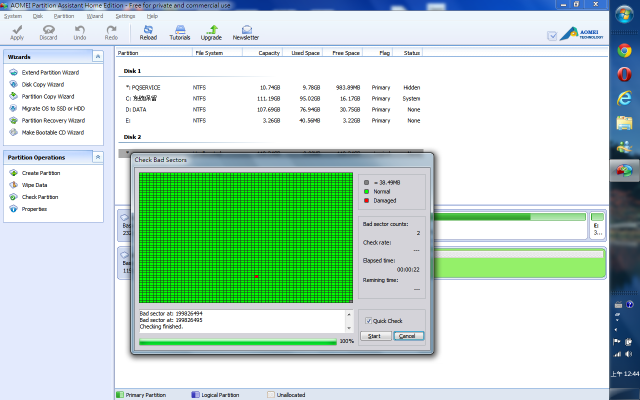Image resolution: width=640 pixels, height=400 pixels.
Task: Select Wipe Data operation
Action: [34, 185]
